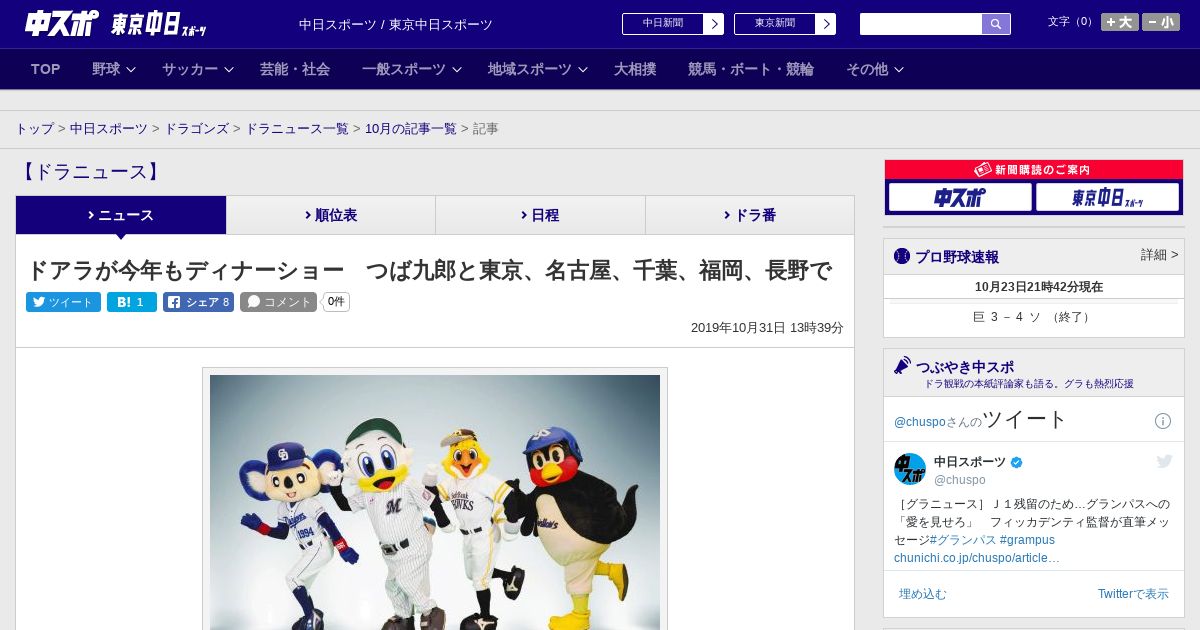The height and width of the screenshot is (630, 1200).
Task: Follow the トップ breadcrumb link
Action: tap(34, 129)
